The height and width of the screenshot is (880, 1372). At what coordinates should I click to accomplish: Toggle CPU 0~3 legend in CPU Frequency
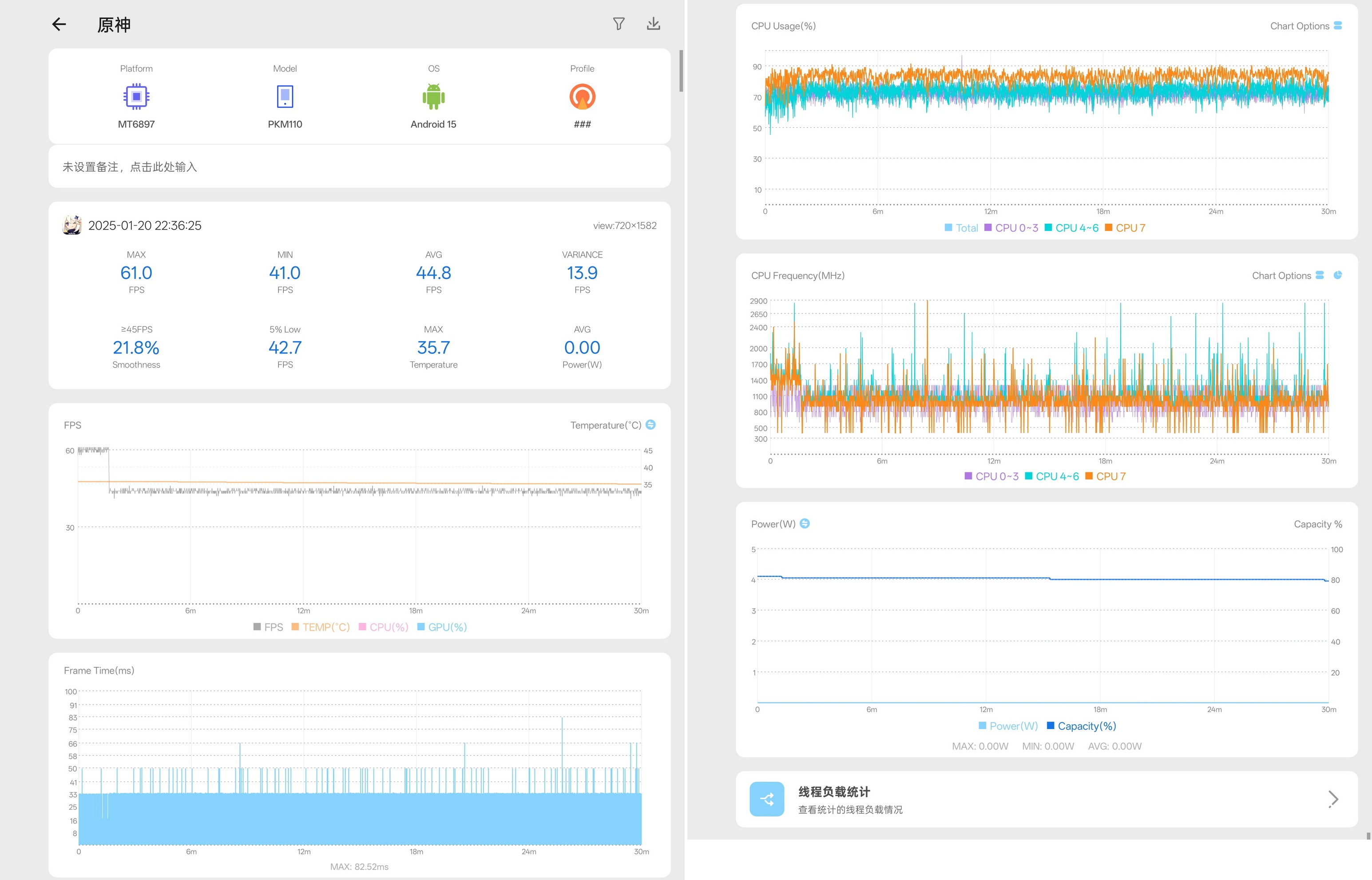[x=991, y=476]
